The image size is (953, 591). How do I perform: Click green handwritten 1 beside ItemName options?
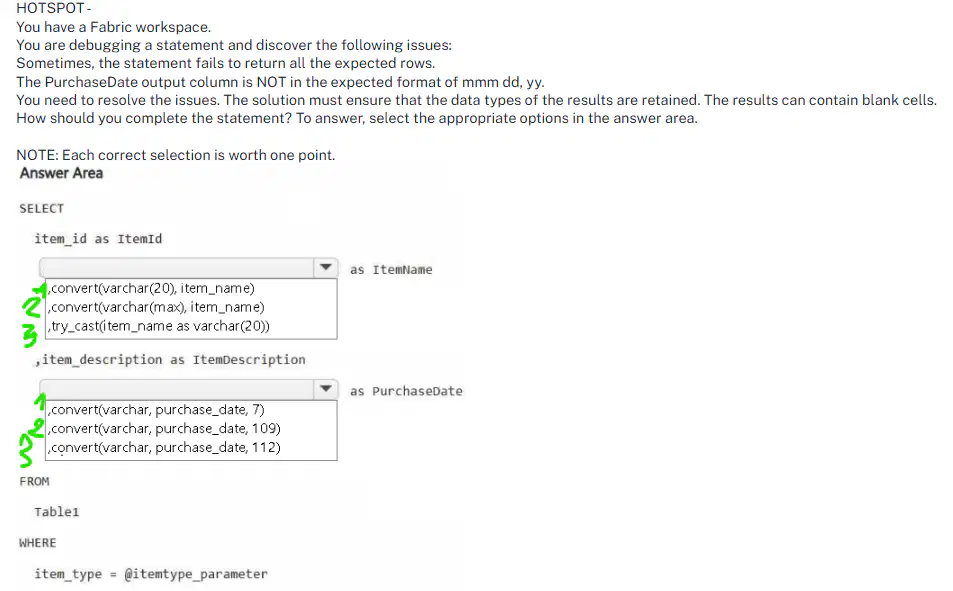click(x=40, y=289)
